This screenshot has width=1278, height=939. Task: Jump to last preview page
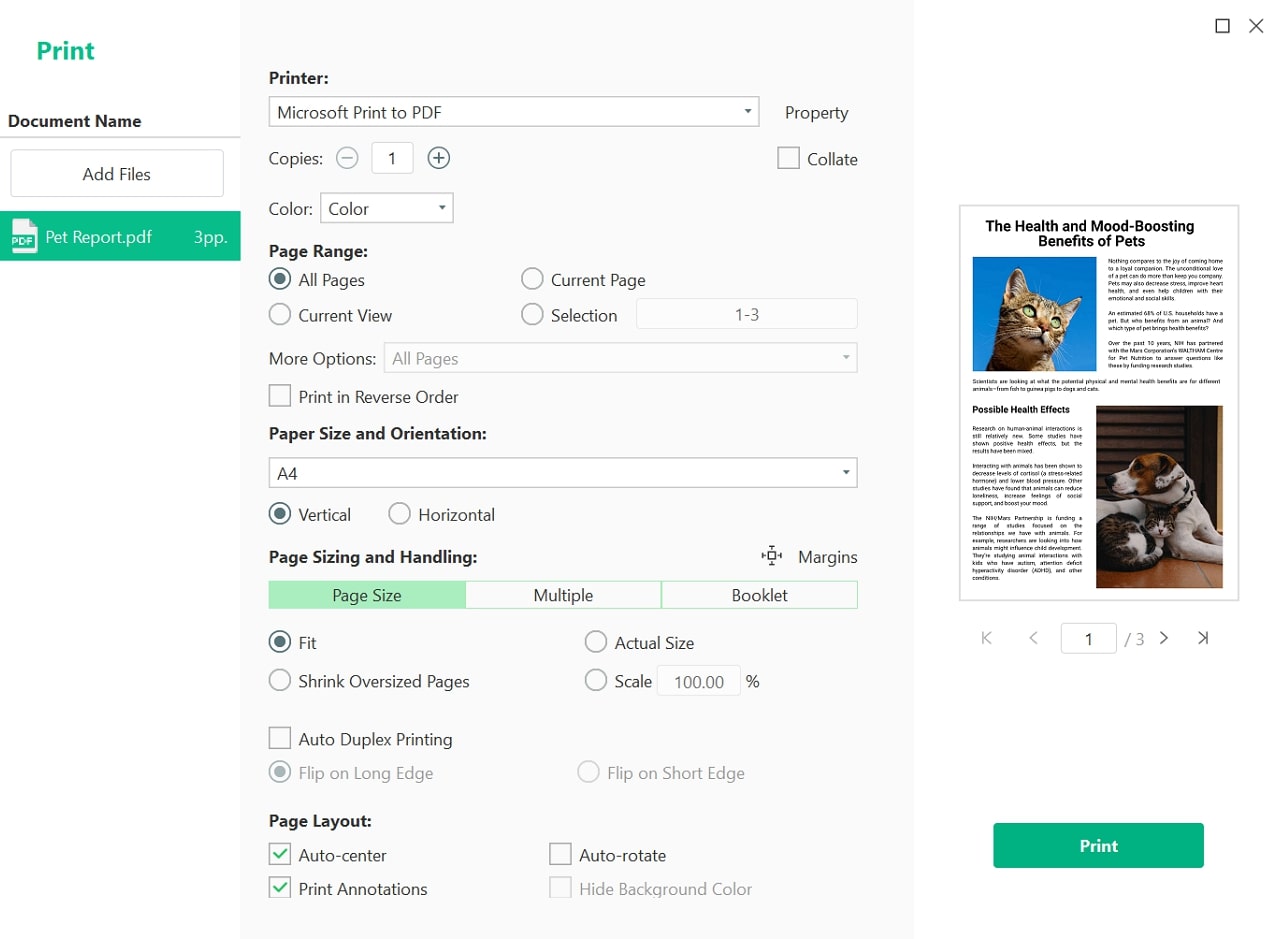[x=1203, y=638]
